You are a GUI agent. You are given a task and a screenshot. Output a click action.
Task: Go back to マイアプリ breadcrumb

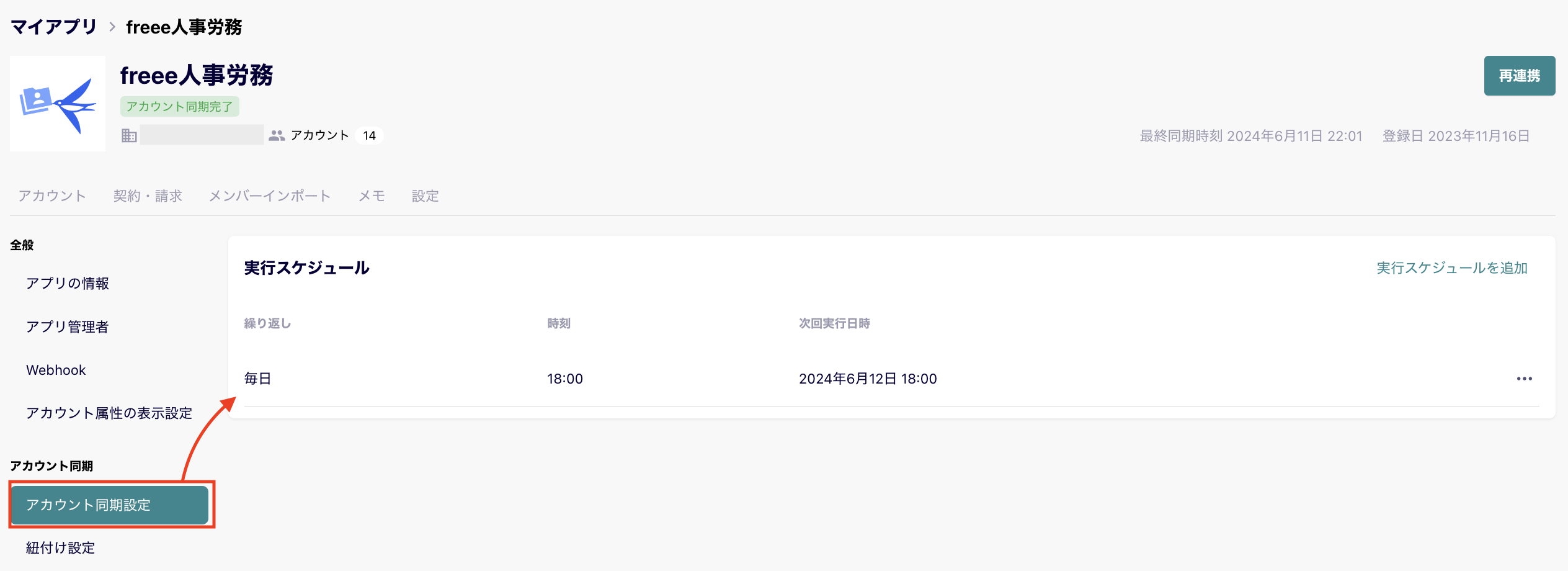coord(54,27)
